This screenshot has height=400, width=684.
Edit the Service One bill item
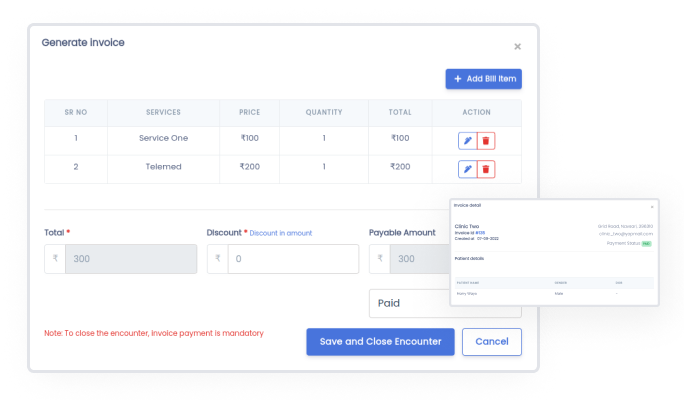[467, 140]
